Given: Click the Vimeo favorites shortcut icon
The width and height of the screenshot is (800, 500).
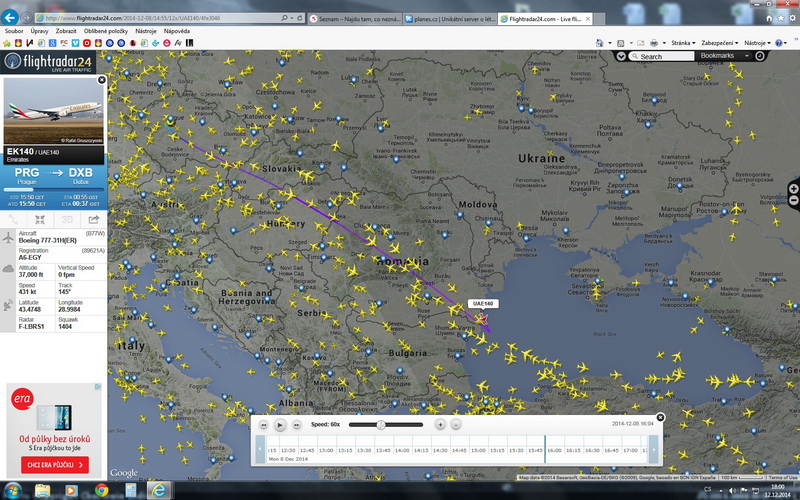Looking at the screenshot, I should (x=76, y=43).
